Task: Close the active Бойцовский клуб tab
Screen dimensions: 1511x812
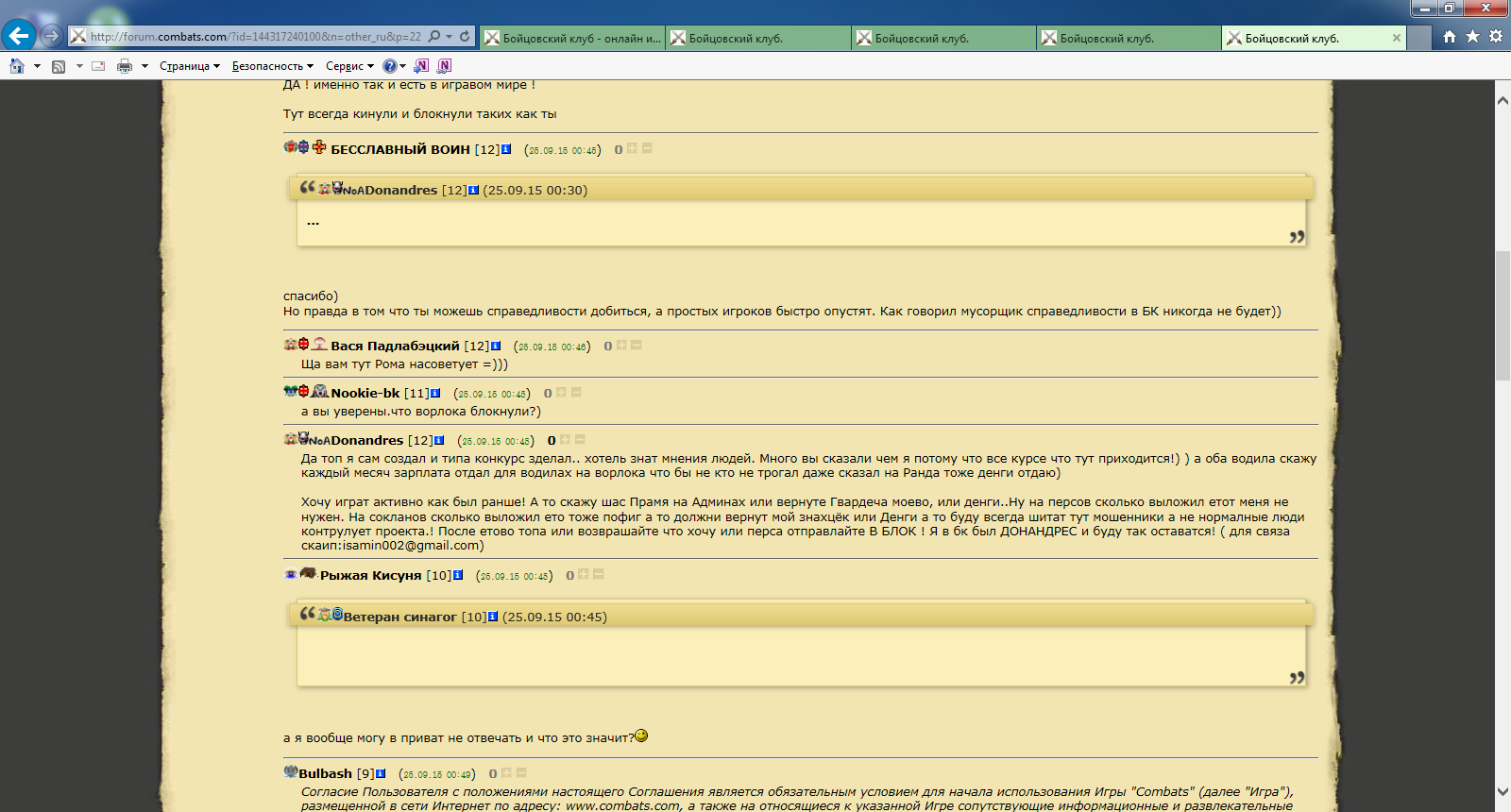Action: 1397,38
